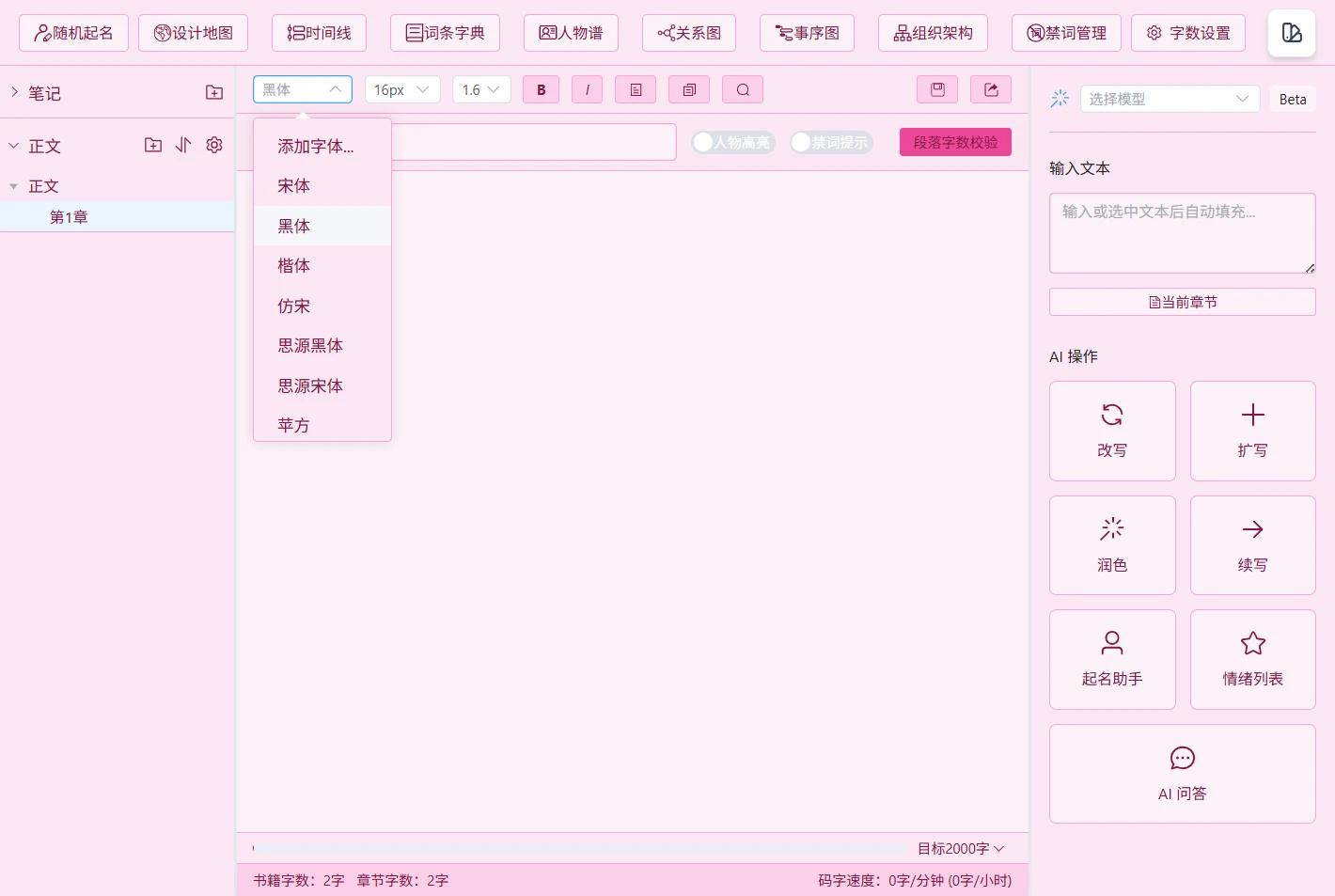The height and width of the screenshot is (896, 1335).
Task: Select 思源黑体 font option
Action: pos(322,345)
